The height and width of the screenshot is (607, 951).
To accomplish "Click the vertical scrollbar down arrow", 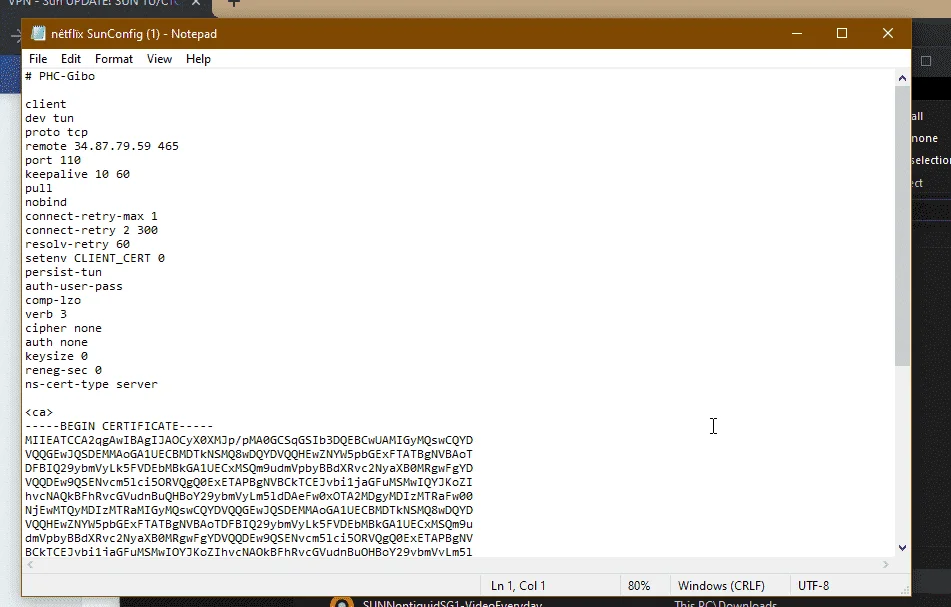I will click(x=902, y=548).
